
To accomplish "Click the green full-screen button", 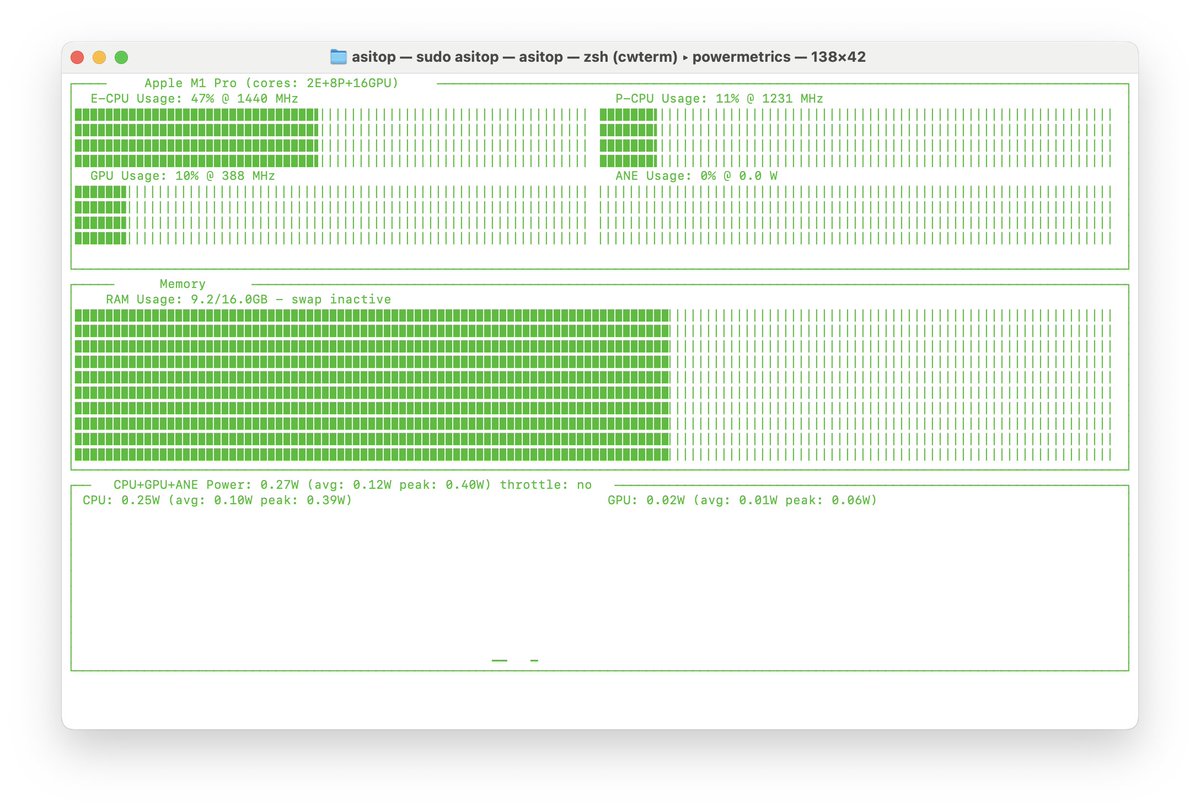I will 121,58.
